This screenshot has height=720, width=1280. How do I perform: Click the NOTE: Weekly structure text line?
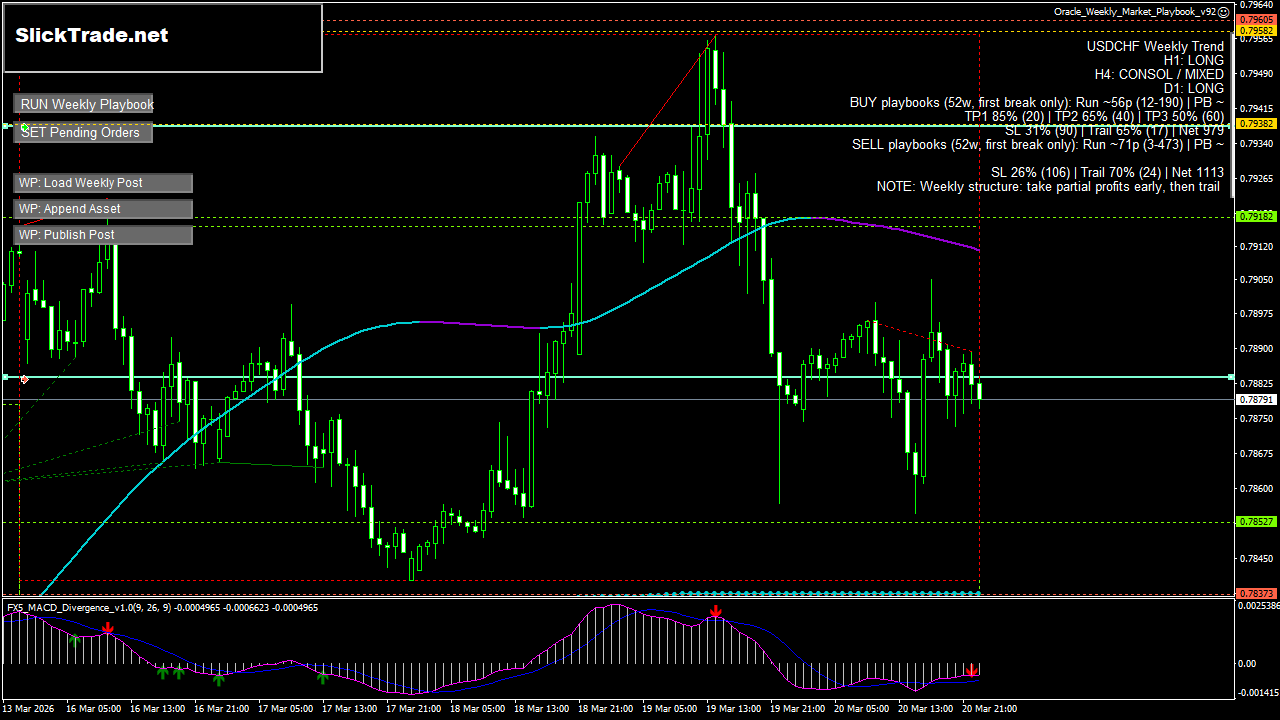(x=1050, y=186)
